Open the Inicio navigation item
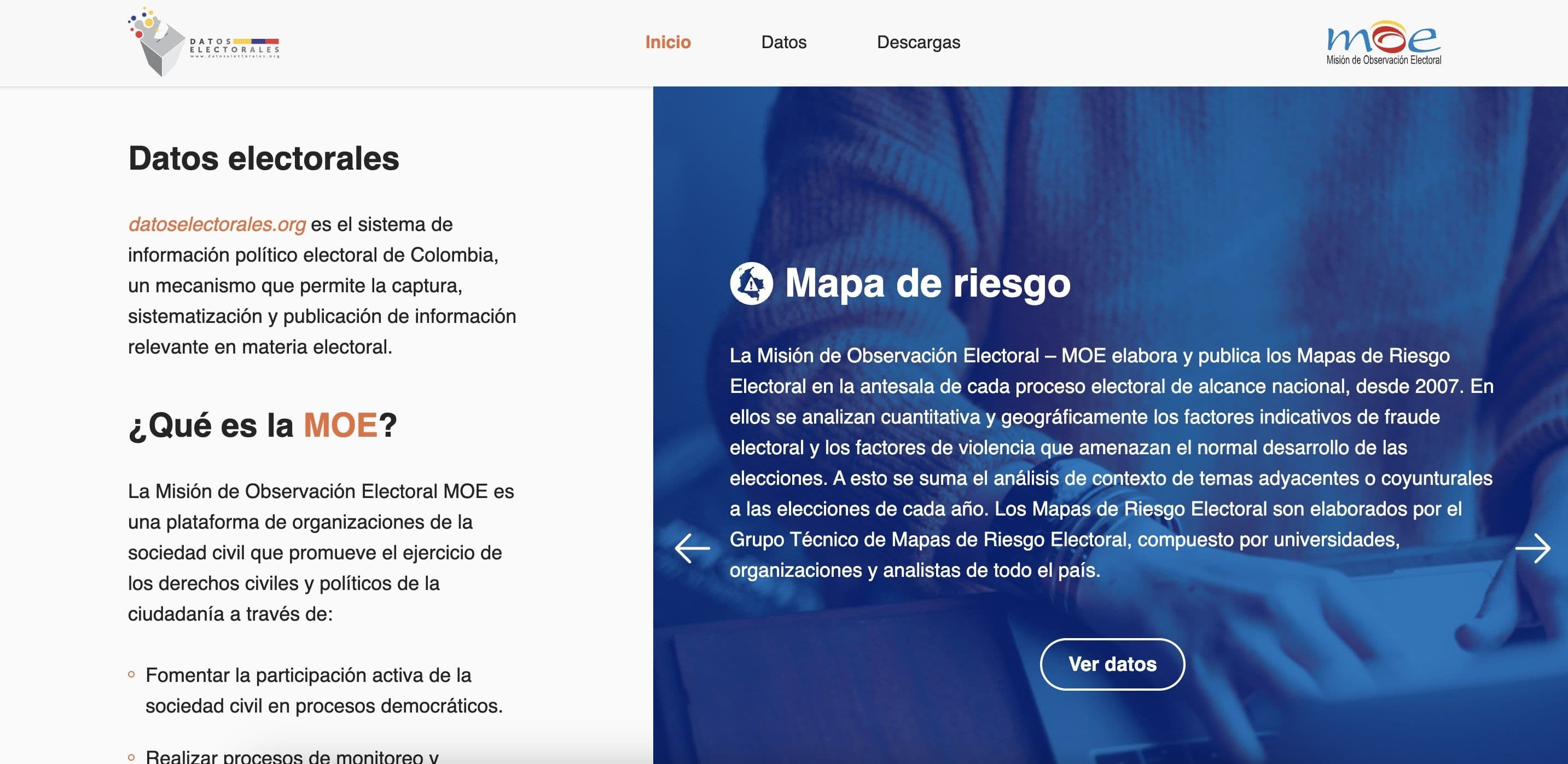The height and width of the screenshot is (764, 1568). click(x=667, y=42)
